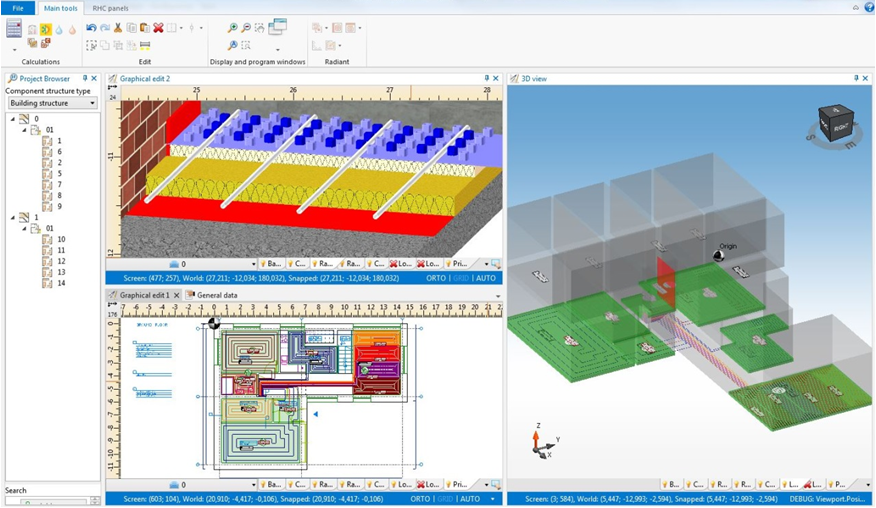876x508 pixels.
Task: Click the cascading program windows icon
Action: 277,27
